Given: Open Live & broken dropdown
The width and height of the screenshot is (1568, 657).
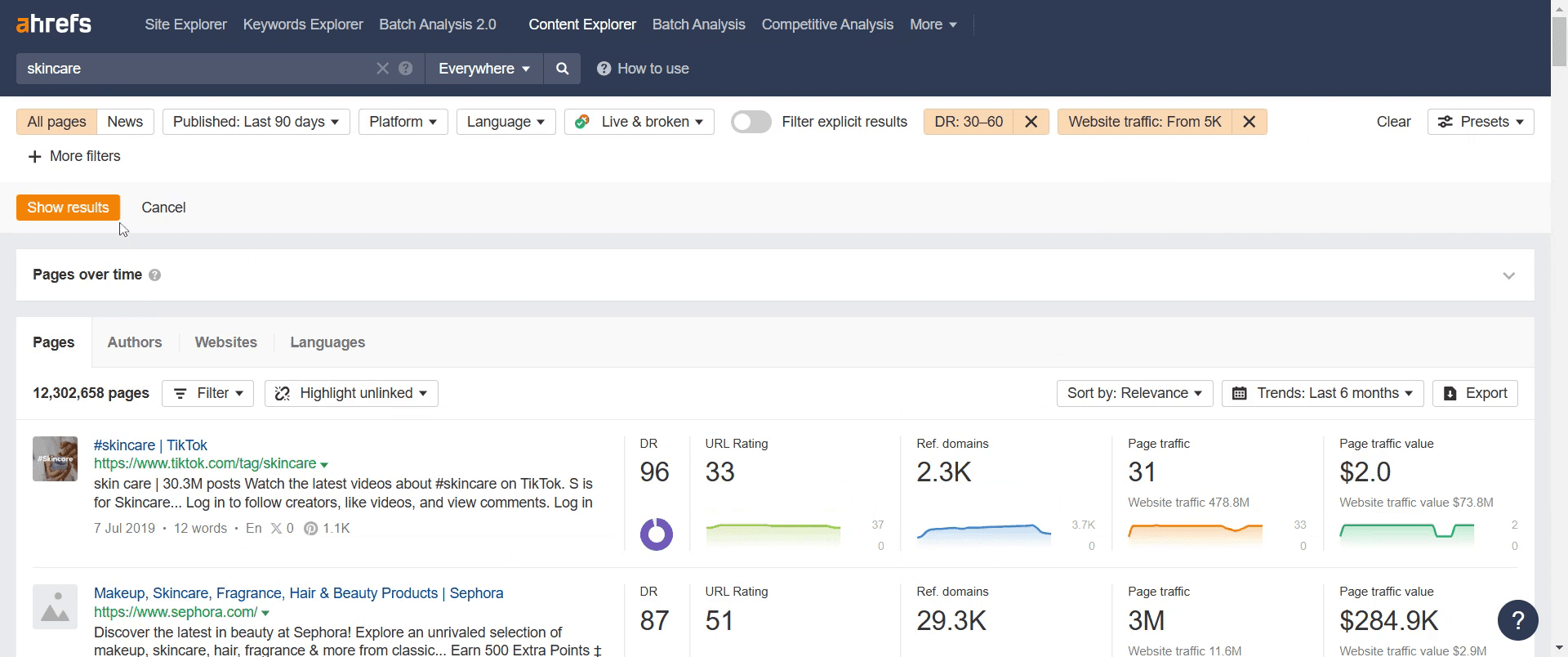Looking at the screenshot, I should coord(639,122).
